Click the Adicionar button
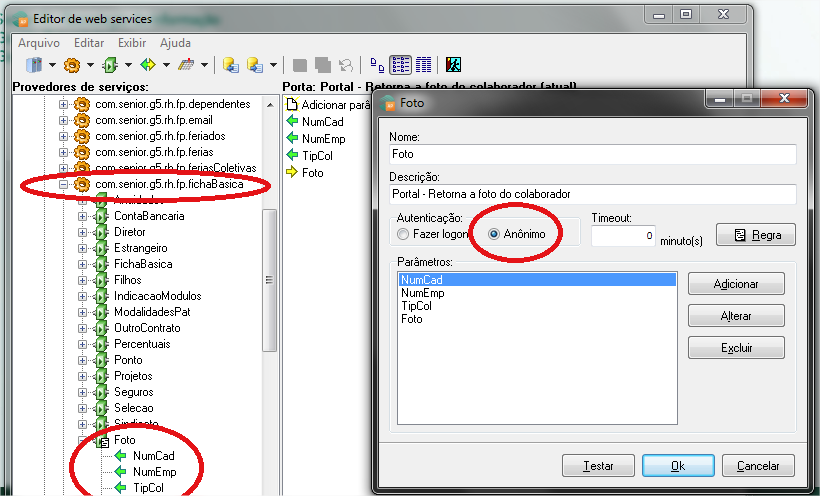 736,284
